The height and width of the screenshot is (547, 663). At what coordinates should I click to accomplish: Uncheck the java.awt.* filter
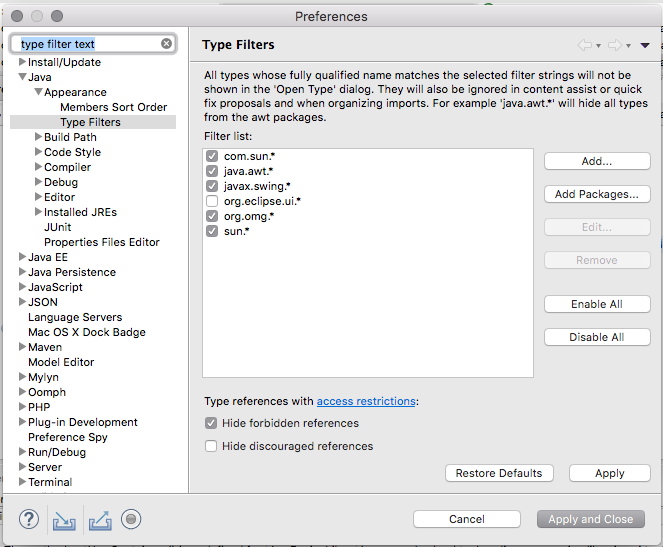click(212, 171)
